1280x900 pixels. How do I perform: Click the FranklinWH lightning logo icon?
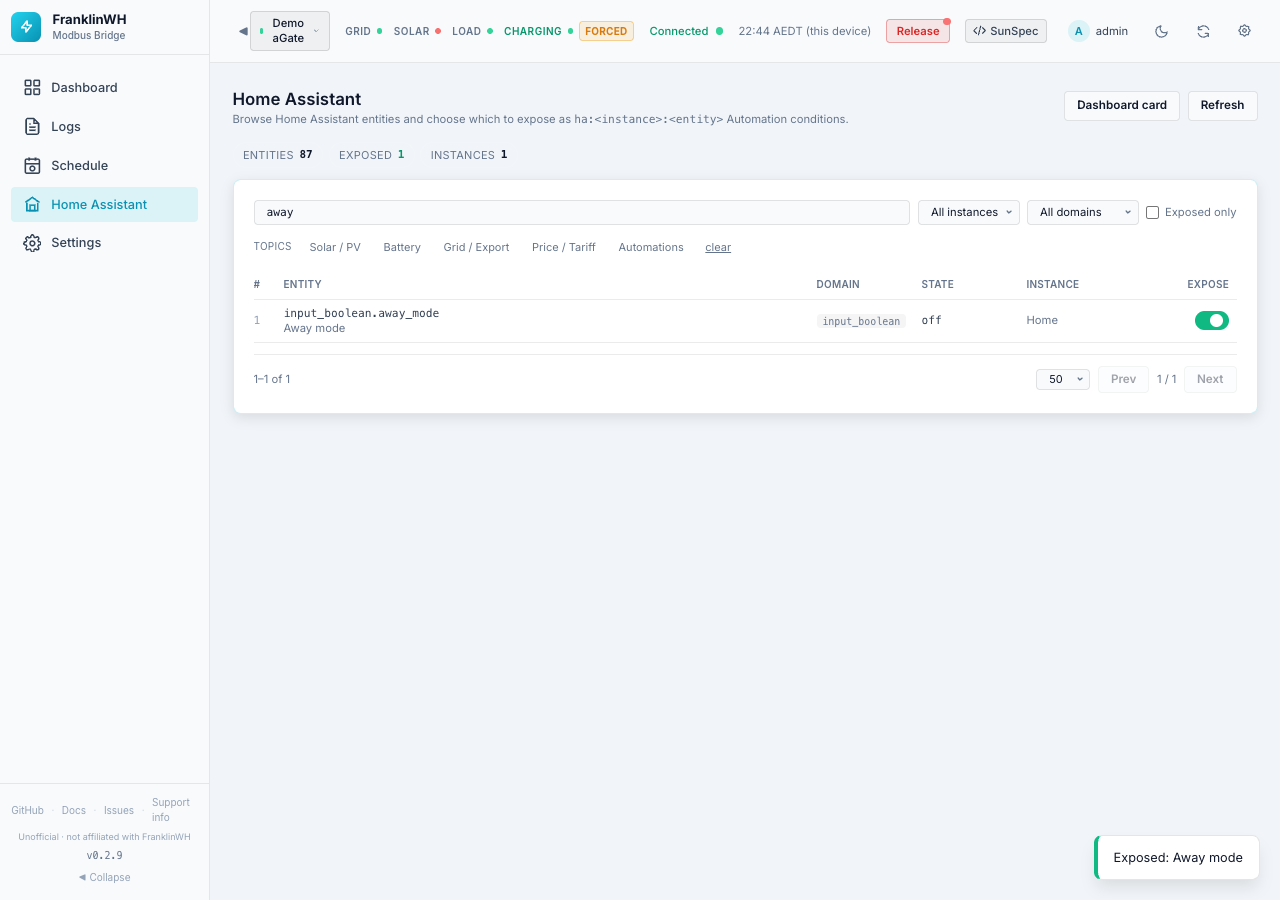pos(26,27)
